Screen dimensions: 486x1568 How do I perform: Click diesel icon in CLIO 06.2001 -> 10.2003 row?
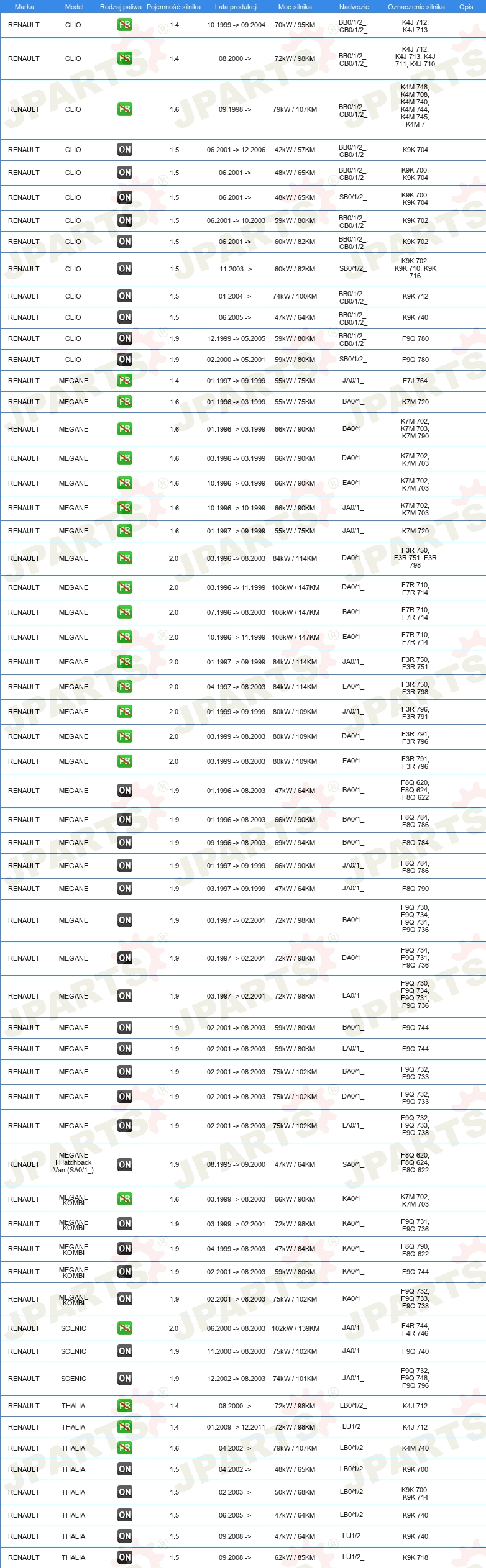point(124,220)
